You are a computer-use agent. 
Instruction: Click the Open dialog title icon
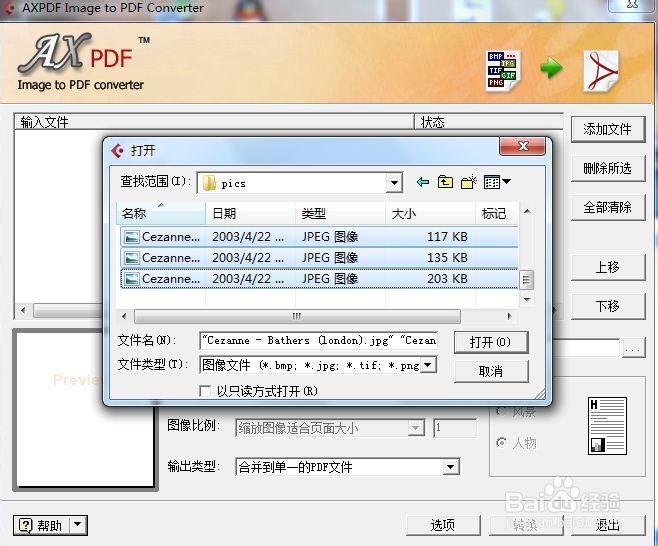coord(118,150)
